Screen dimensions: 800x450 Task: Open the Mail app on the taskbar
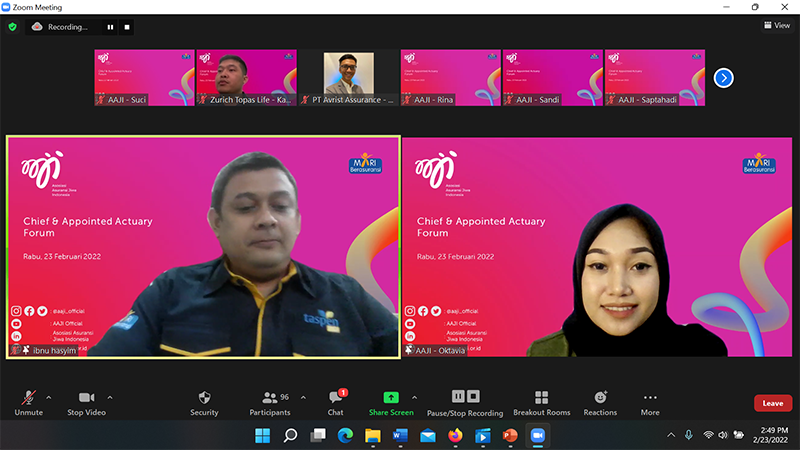[x=428, y=436]
